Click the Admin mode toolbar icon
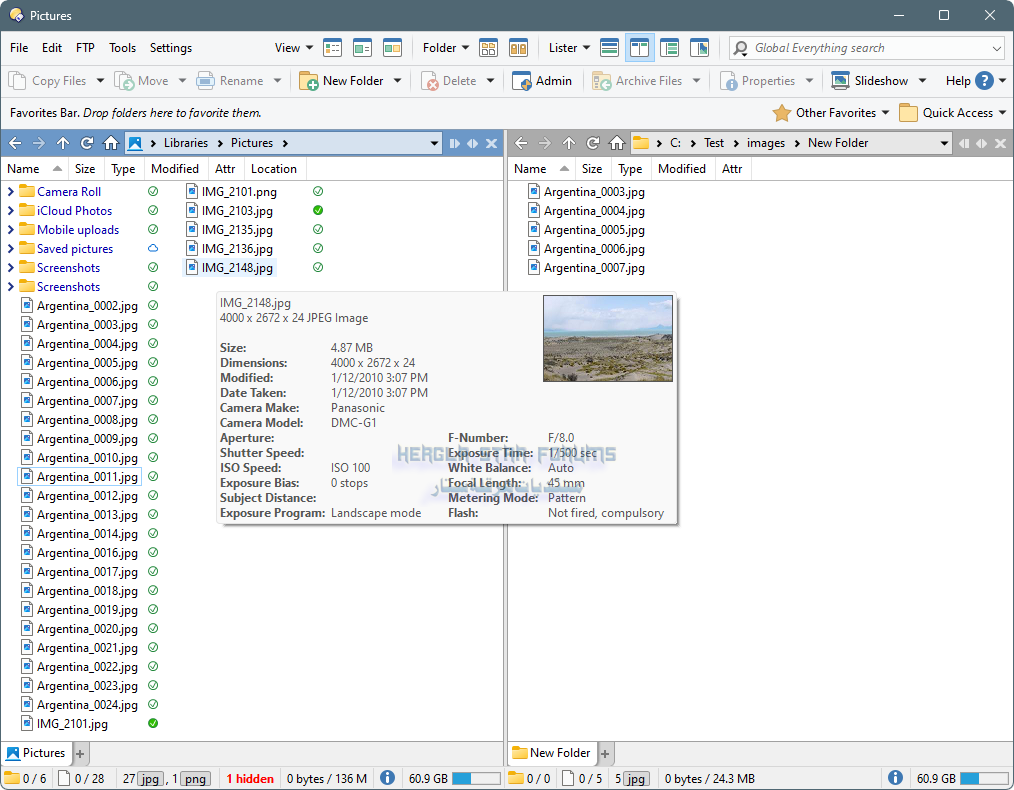 (x=542, y=81)
